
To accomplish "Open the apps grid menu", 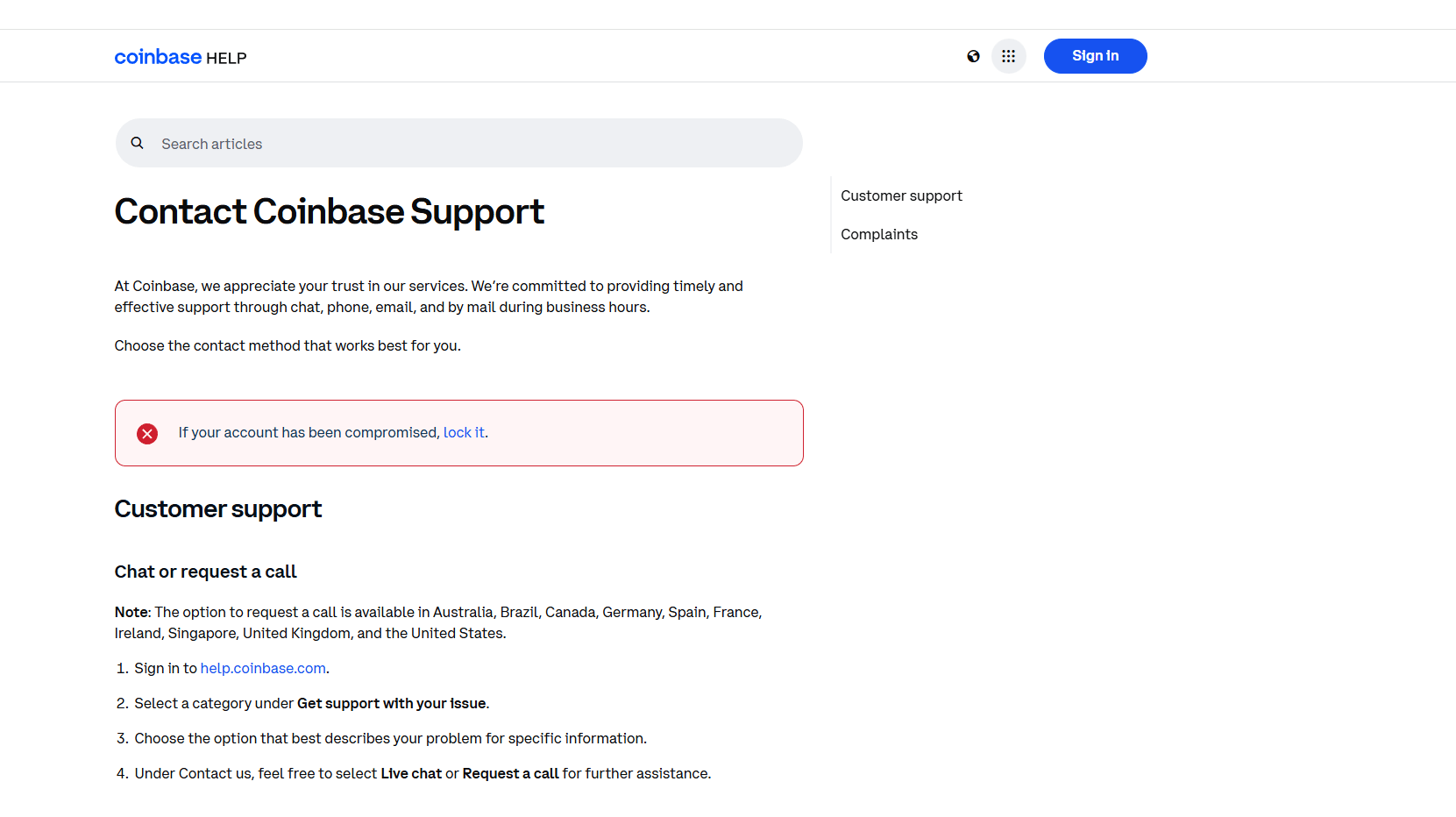I will click(x=1009, y=56).
